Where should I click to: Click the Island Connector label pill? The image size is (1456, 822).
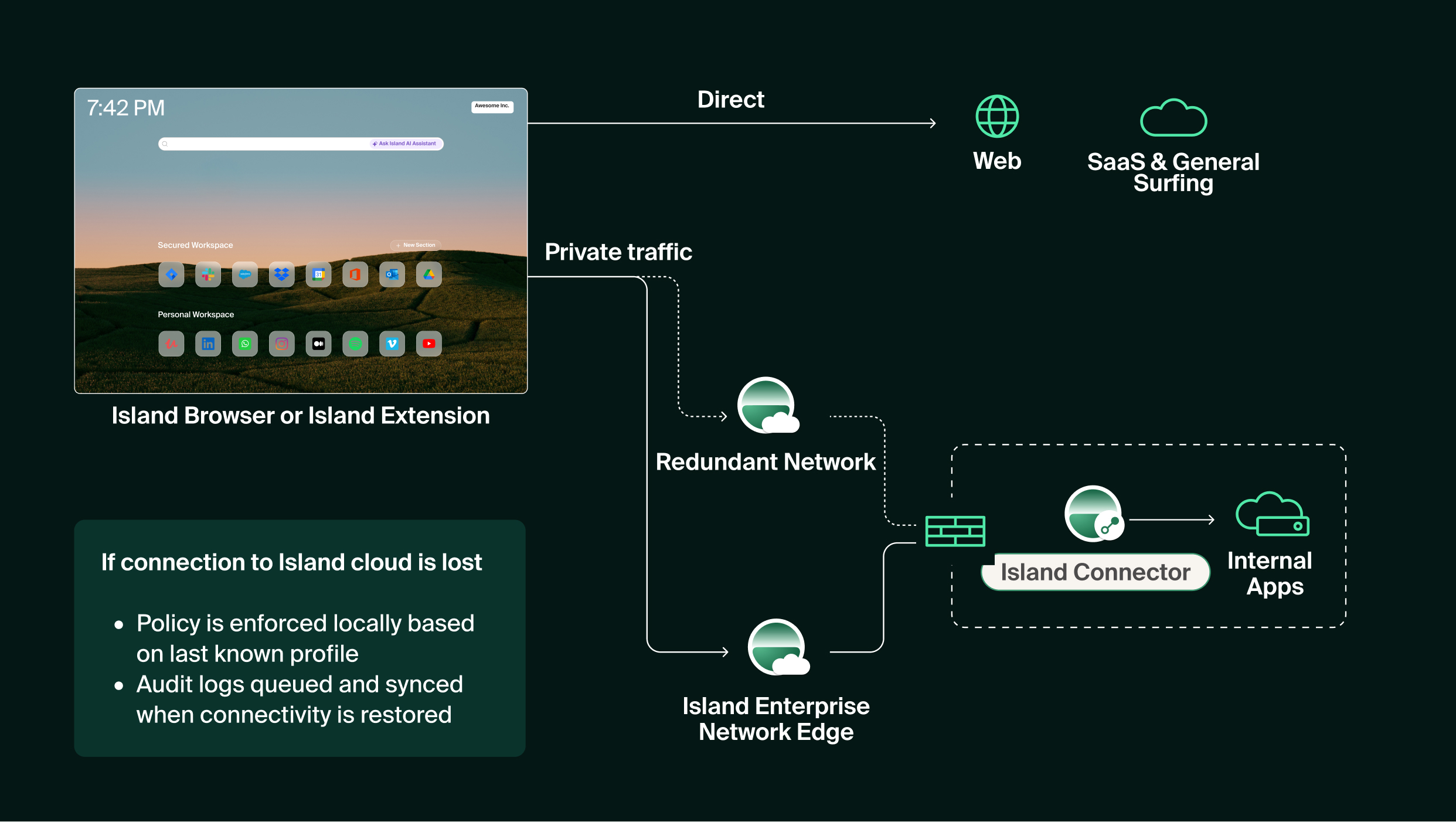coord(1095,572)
